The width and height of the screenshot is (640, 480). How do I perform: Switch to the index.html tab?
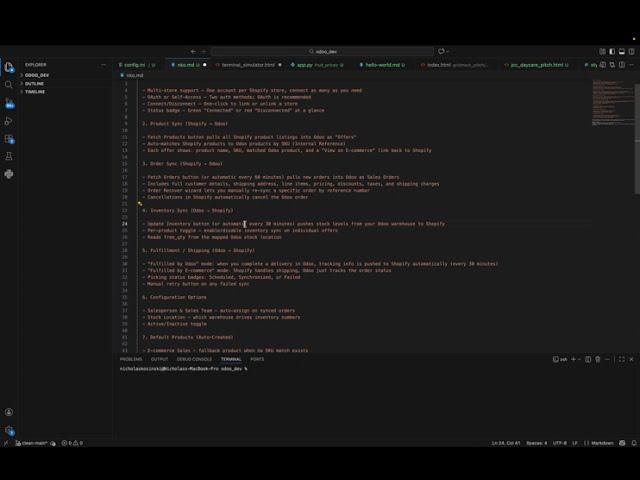coord(457,65)
